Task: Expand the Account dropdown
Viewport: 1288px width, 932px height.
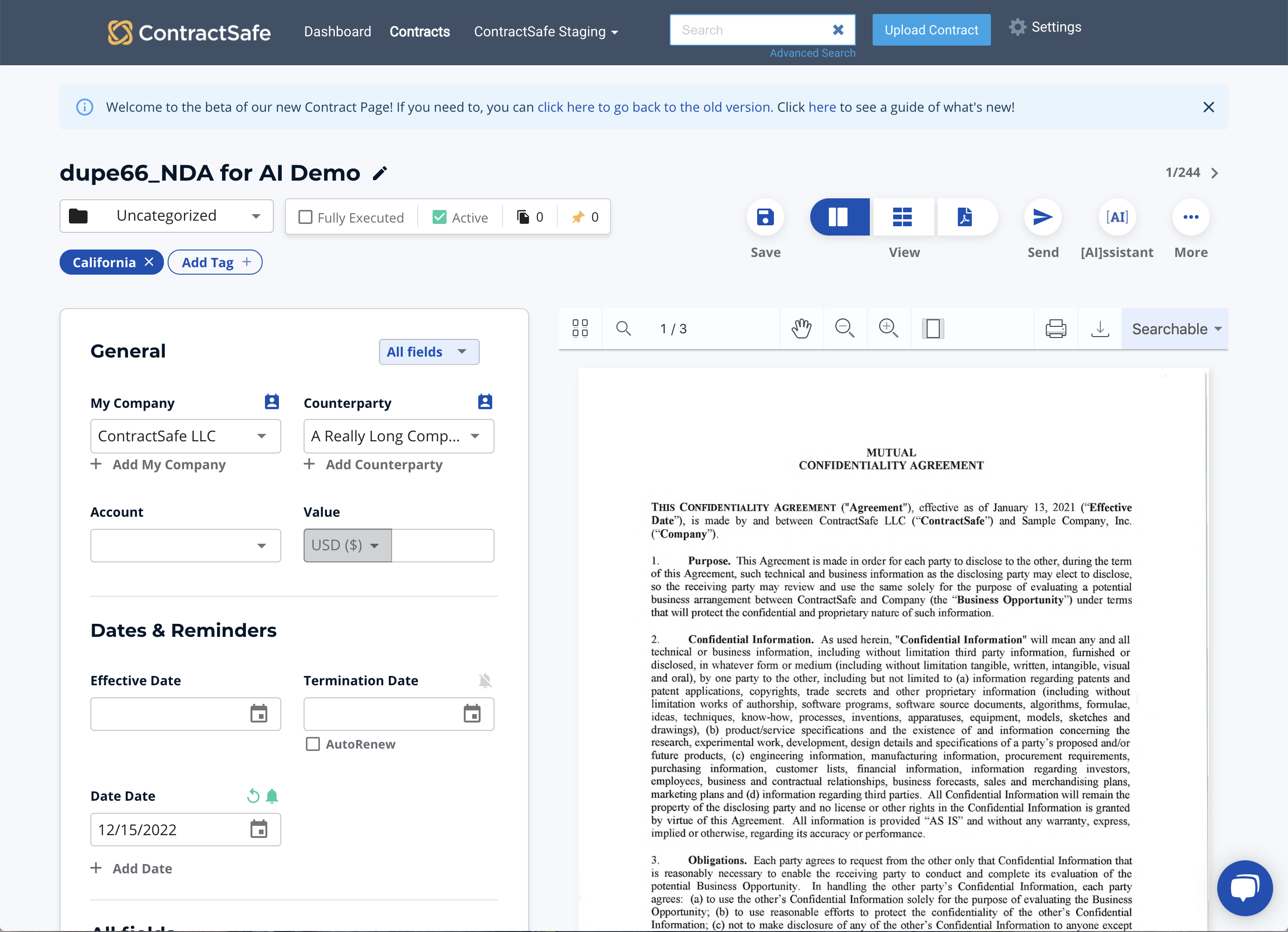Action: (185, 546)
